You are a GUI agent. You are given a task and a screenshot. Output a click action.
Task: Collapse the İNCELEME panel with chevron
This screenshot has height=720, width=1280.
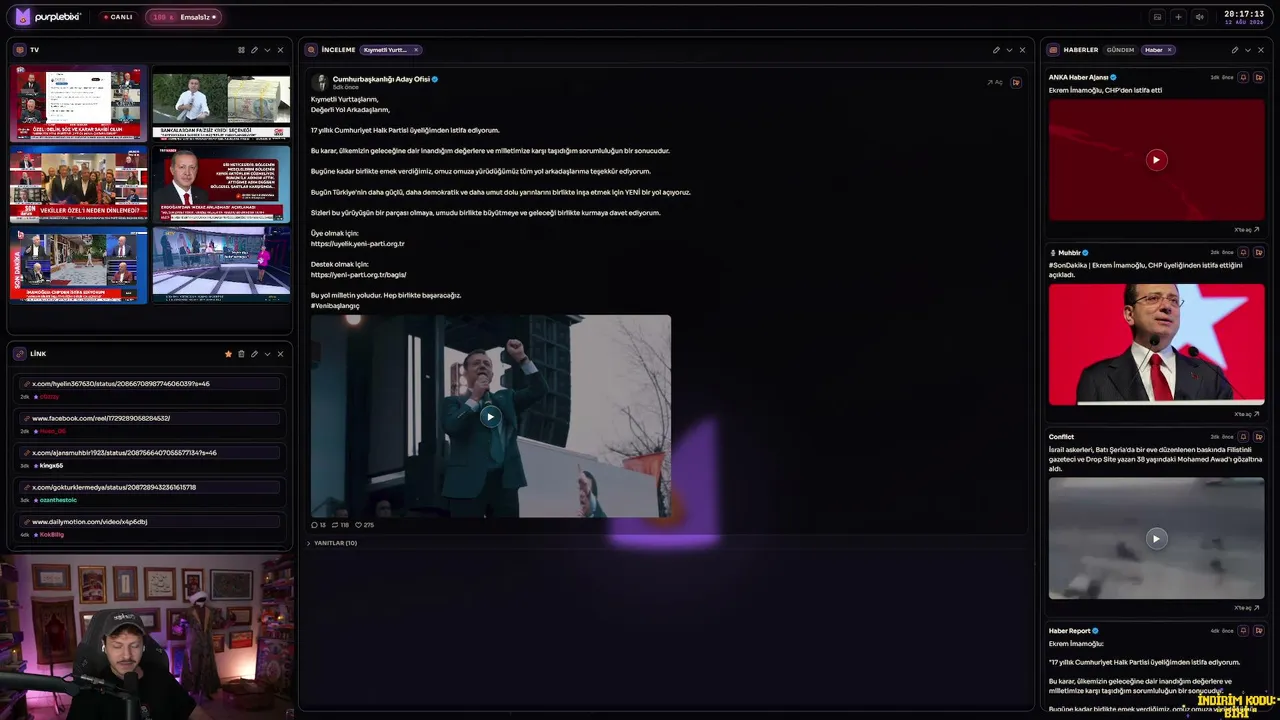pyautogui.click(x=1009, y=50)
